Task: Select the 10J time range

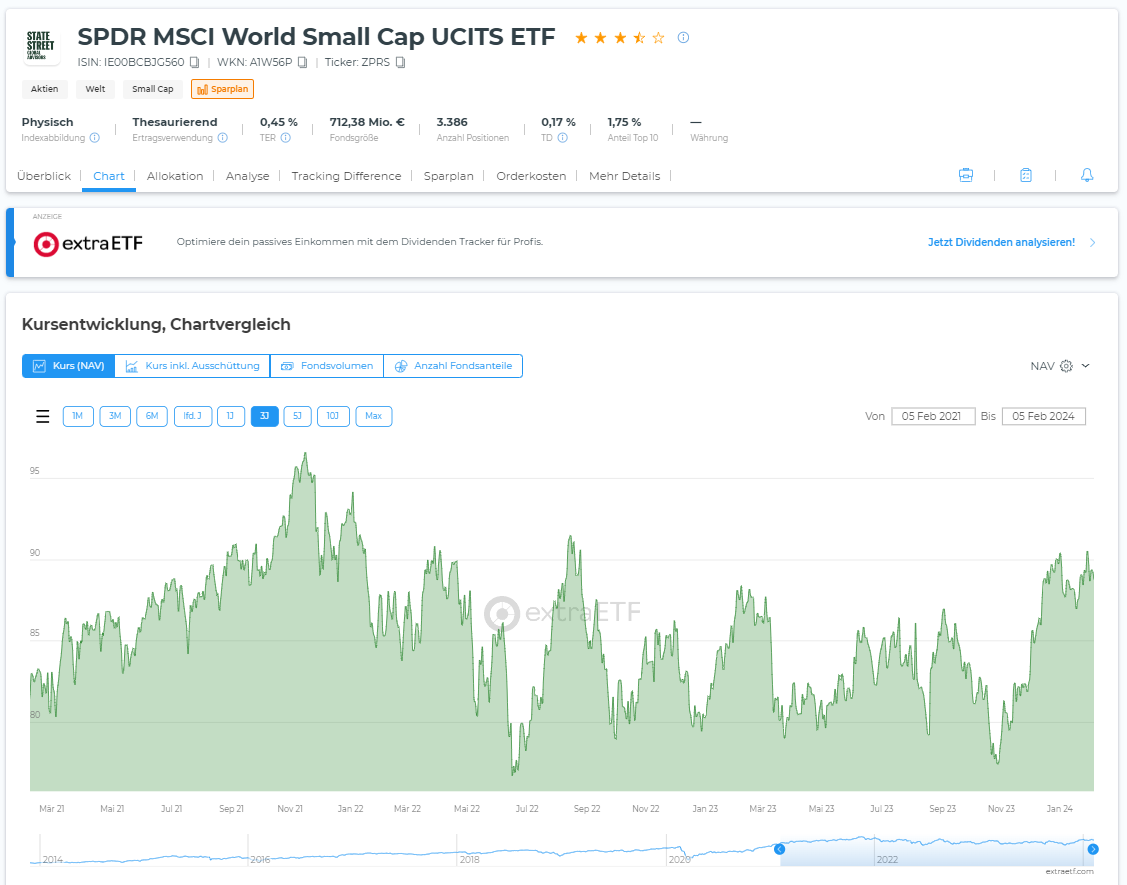Action: tap(333, 416)
